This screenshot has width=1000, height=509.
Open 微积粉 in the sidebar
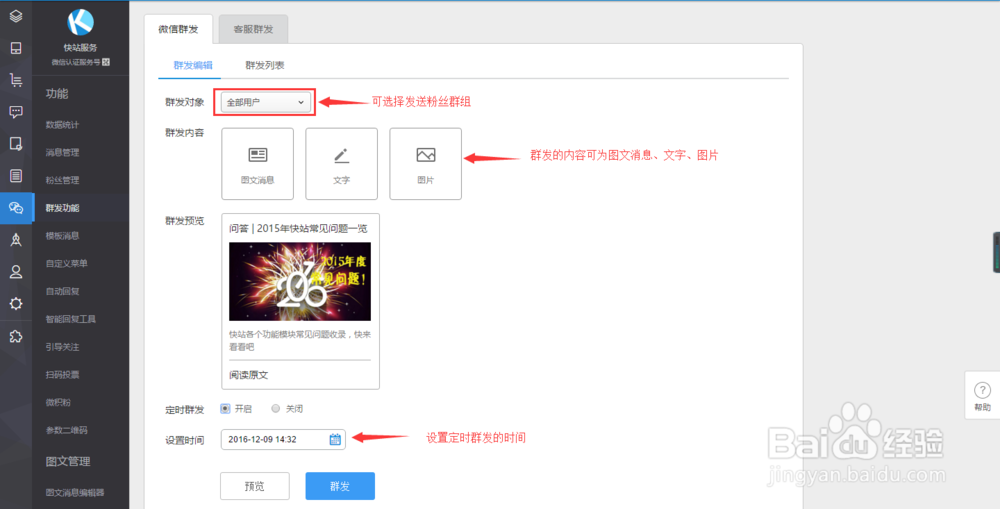58,402
